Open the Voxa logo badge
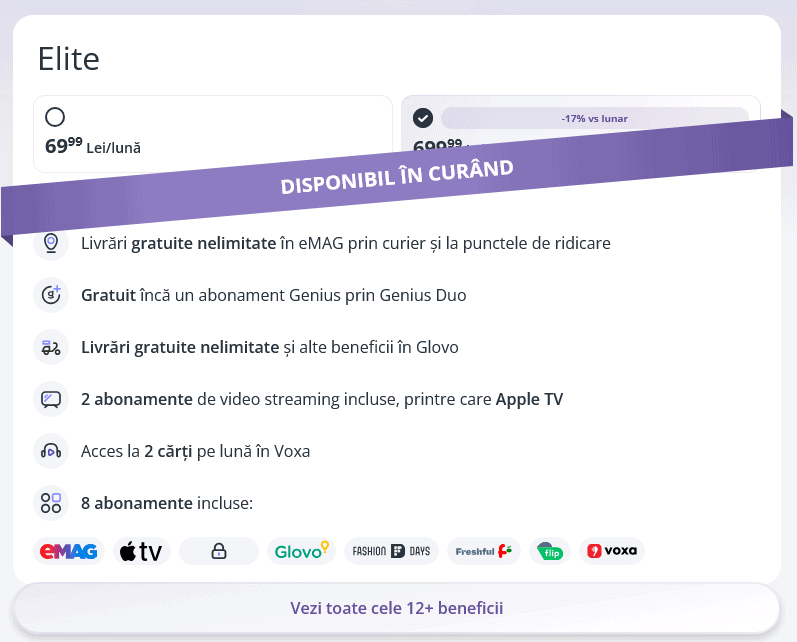This screenshot has height=642, width=797. (611, 551)
